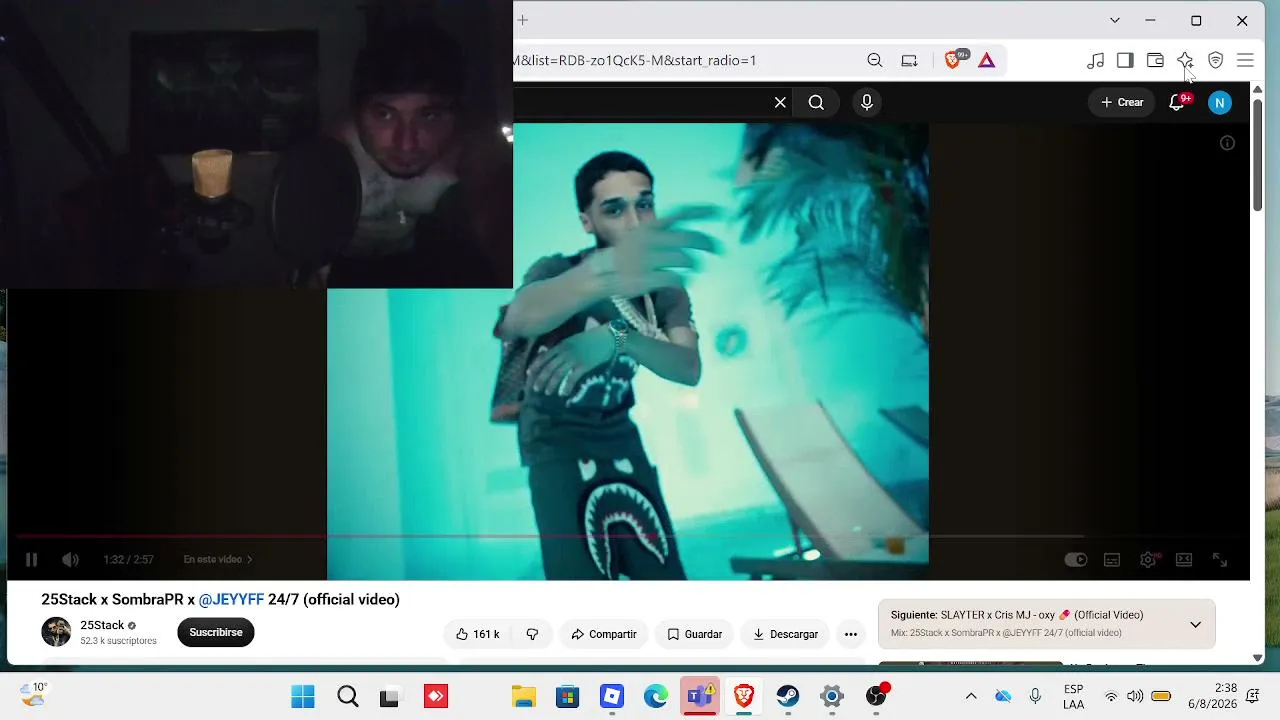Open the Windows Start menu
The width and height of the screenshot is (1280, 720).
(302, 696)
